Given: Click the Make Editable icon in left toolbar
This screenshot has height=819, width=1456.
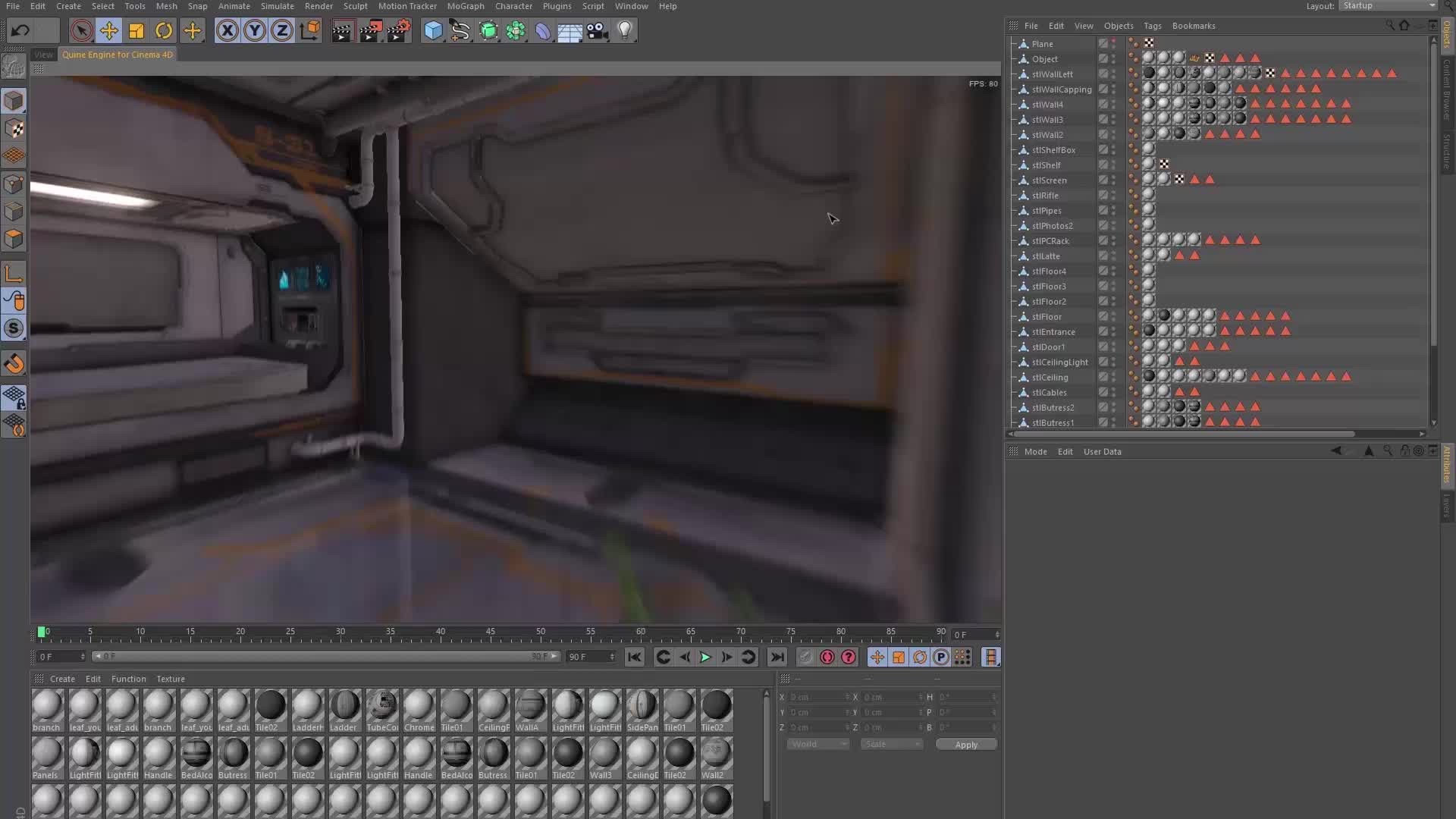Looking at the screenshot, I should (x=14, y=67).
